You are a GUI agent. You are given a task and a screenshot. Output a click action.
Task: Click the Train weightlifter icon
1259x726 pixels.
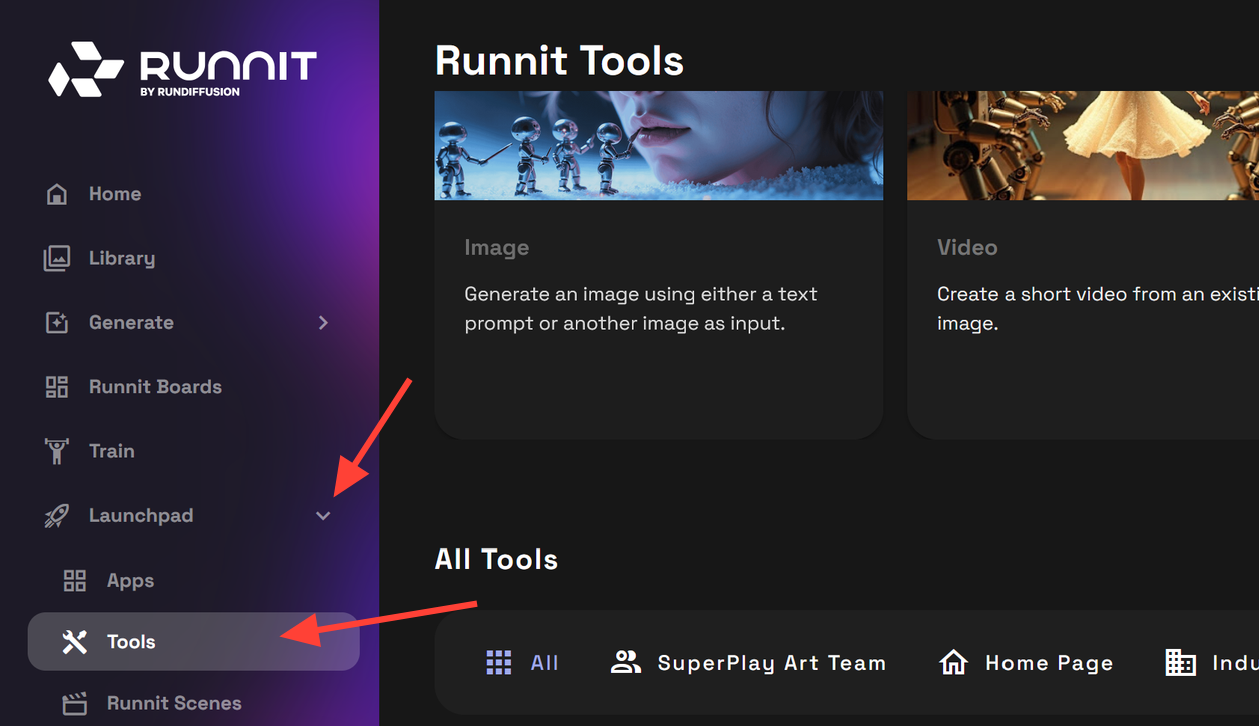(57, 451)
